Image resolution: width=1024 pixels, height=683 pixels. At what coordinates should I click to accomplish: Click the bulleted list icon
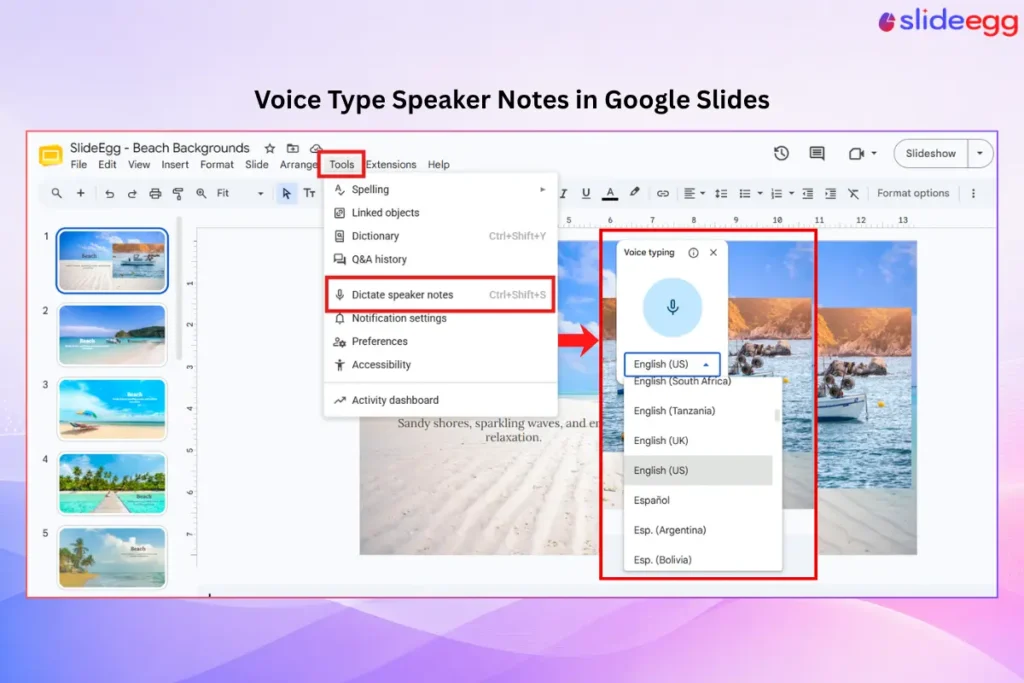click(x=744, y=193)
